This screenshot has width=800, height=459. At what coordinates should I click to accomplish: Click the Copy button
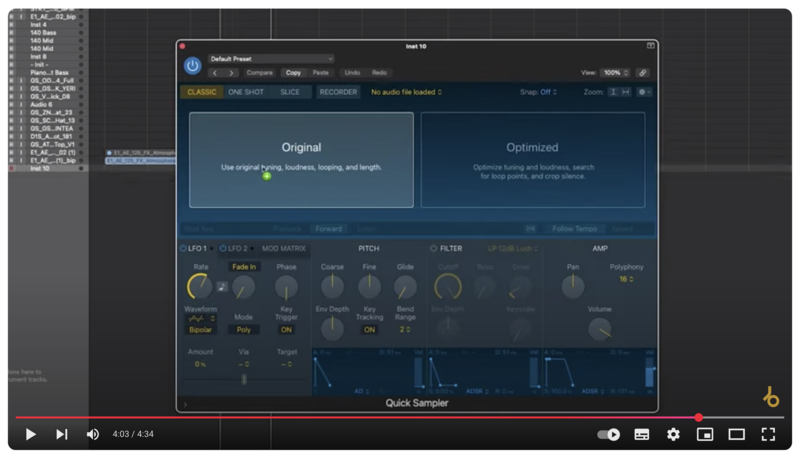point(293,73)
